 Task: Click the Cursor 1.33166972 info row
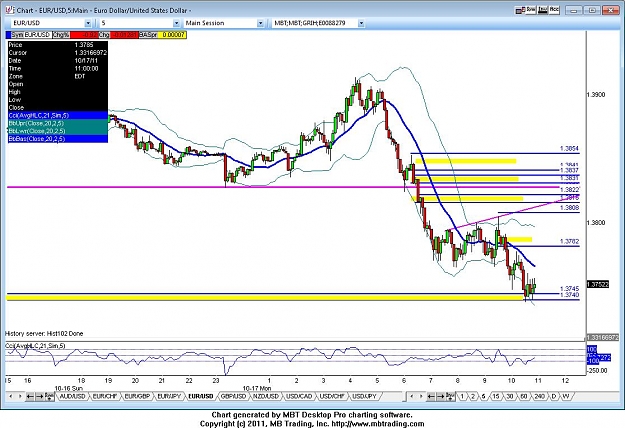[x=58, y=53]
